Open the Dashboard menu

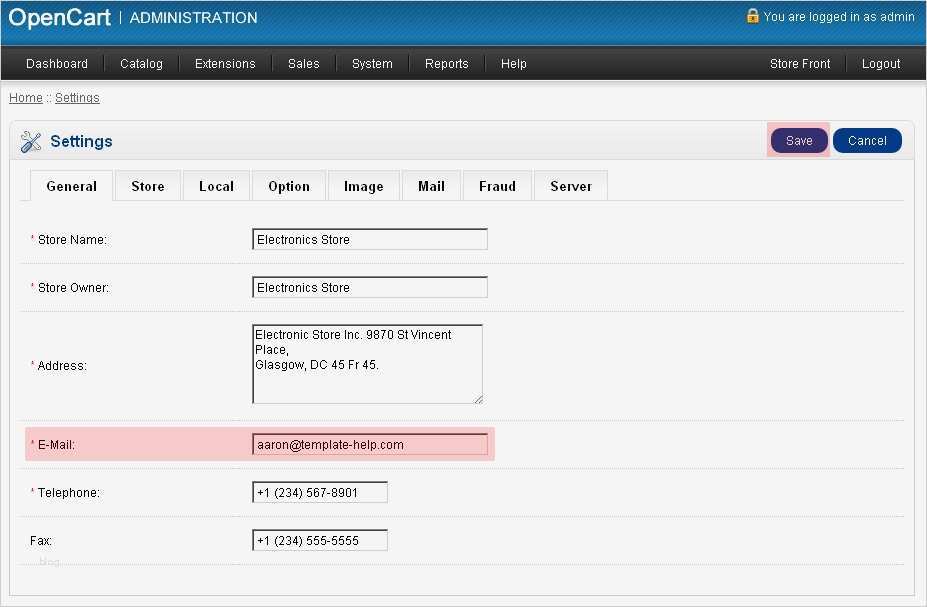(x=57, y=63)
